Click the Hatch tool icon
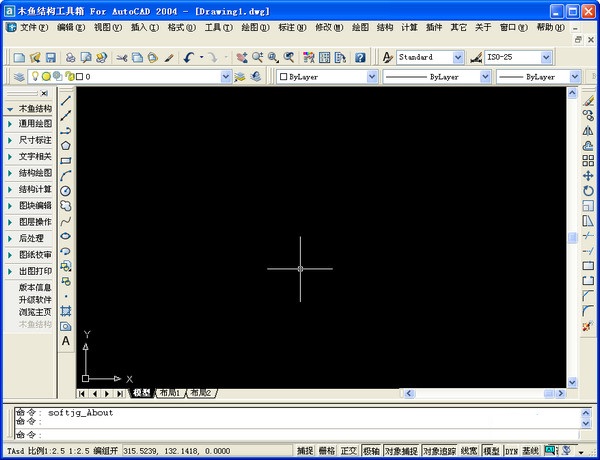 click(66, 311)
